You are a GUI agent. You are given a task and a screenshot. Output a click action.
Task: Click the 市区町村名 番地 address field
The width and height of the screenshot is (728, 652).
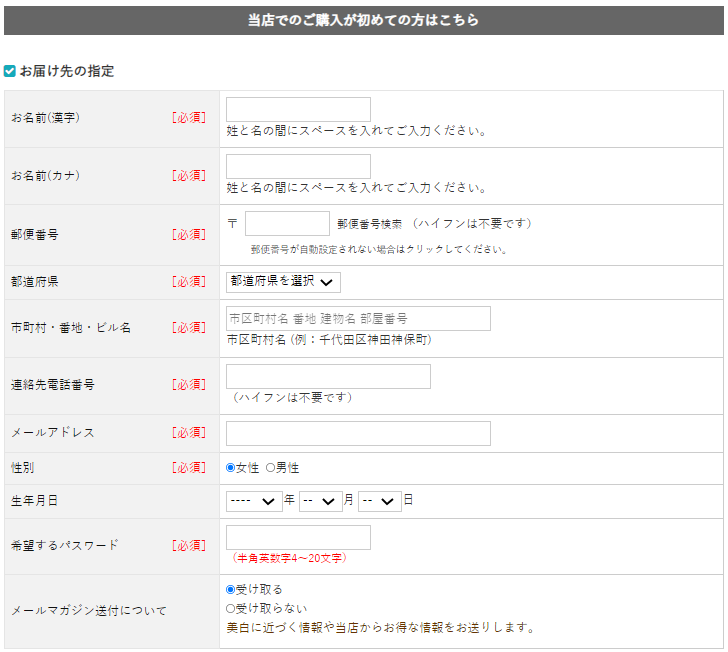(358, 319)
